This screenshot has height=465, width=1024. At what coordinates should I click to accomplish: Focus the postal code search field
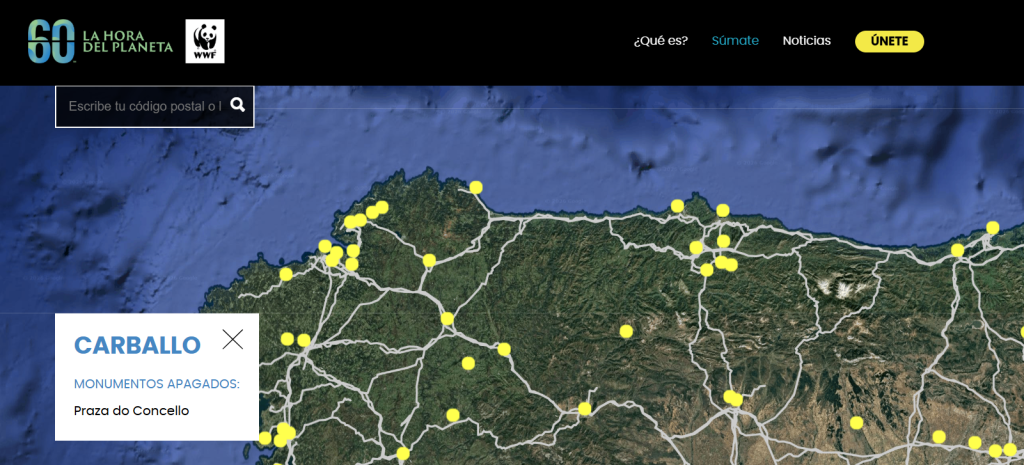click(144, 106)
